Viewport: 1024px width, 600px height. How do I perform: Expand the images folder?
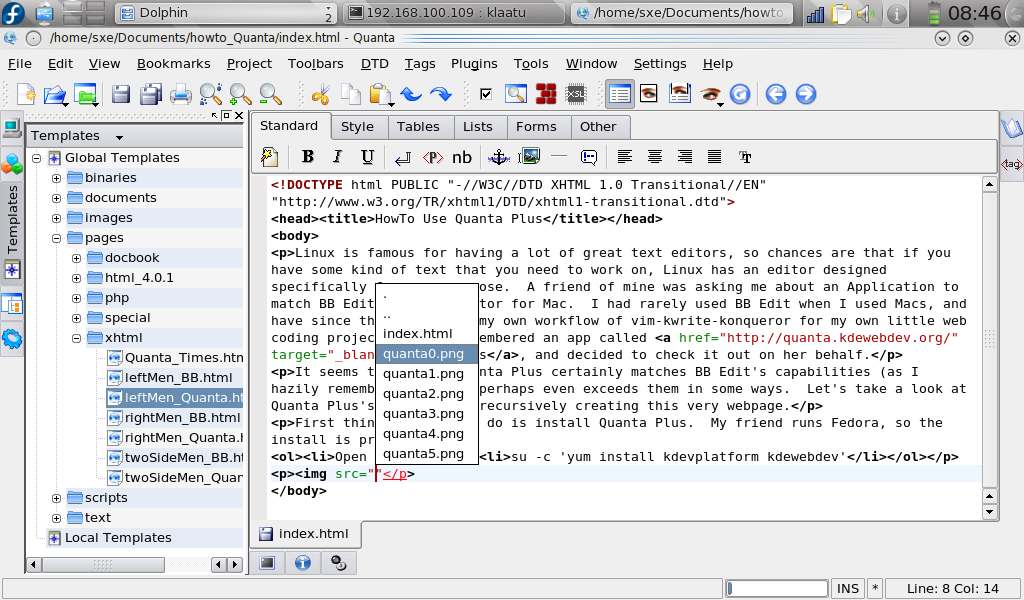pos(57,218)
